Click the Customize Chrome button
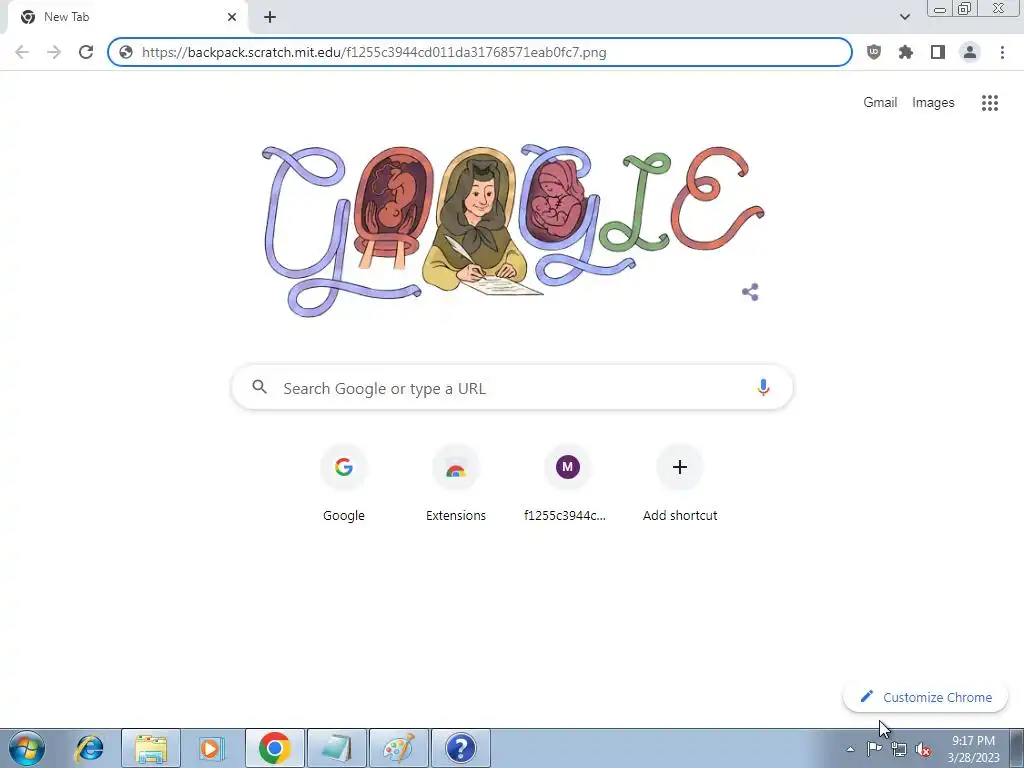 click(x=925, y=697)
